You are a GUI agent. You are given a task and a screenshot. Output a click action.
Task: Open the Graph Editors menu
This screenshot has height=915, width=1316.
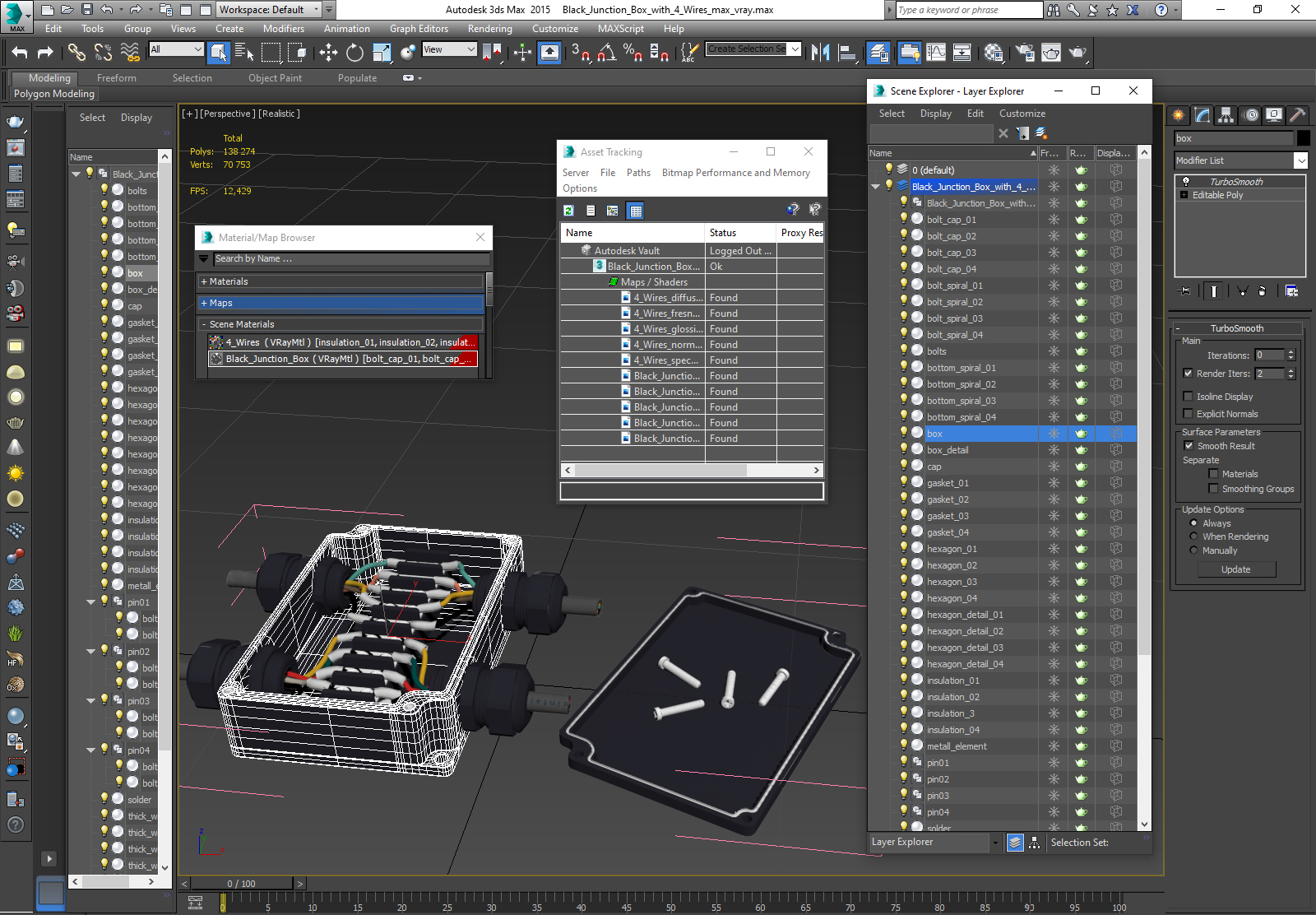coord(419,29)
